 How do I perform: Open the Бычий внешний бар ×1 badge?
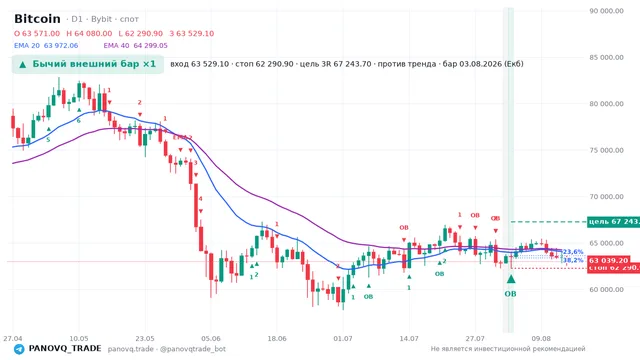point(88,64)
